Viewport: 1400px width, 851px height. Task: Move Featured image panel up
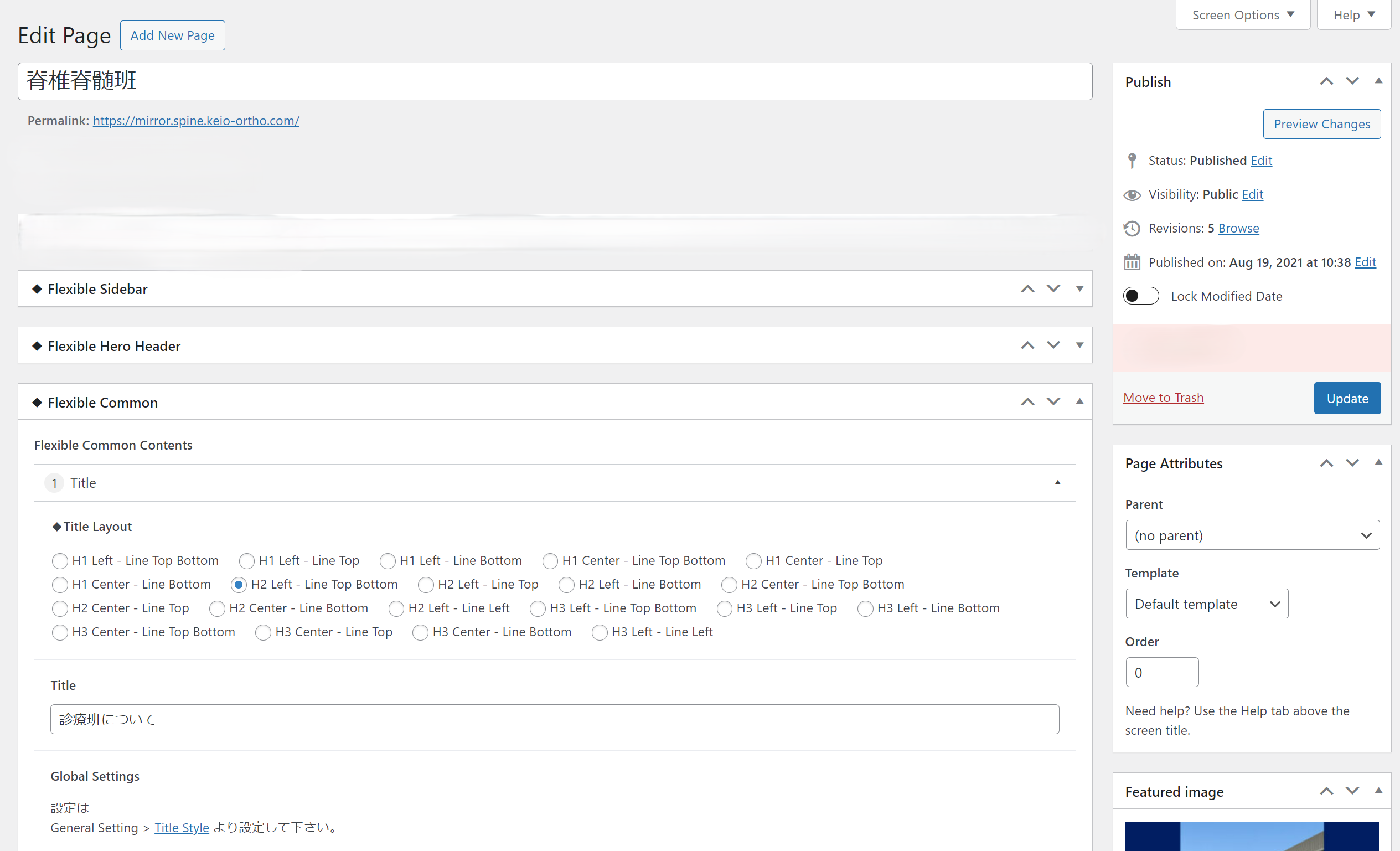point(1326,791)
